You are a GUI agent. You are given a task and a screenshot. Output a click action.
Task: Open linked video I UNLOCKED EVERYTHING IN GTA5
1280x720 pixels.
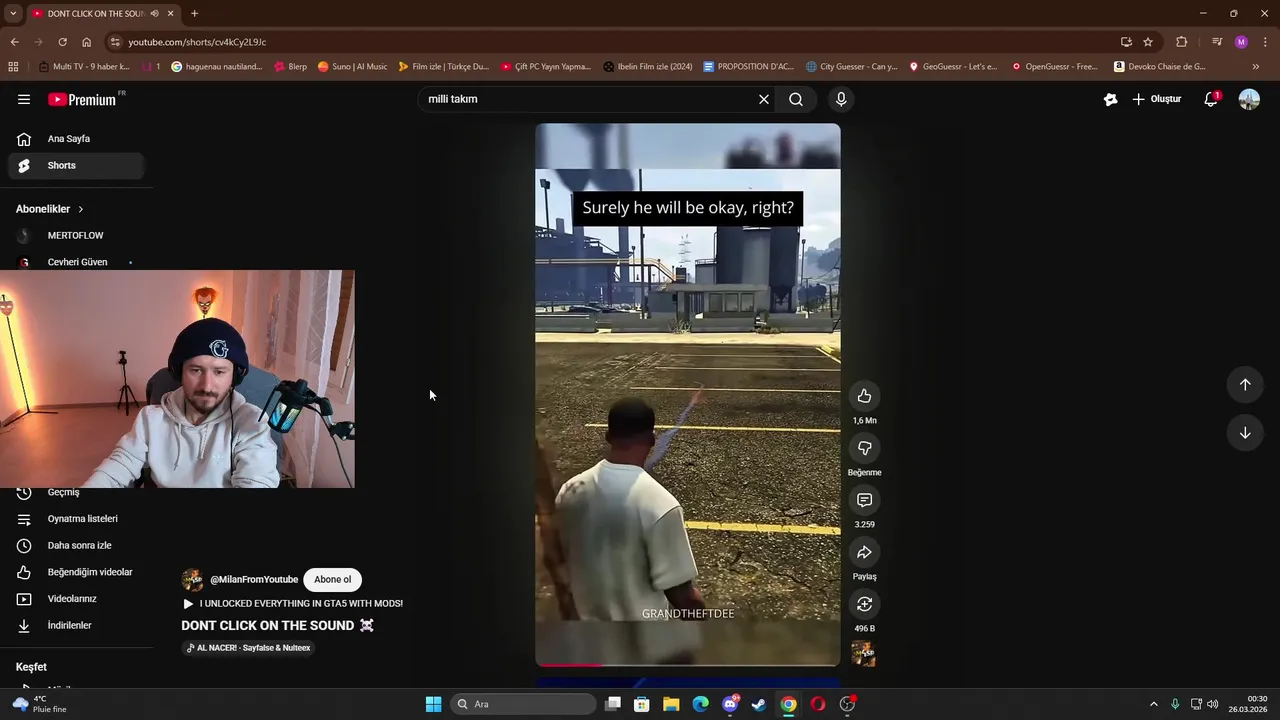tap(293, 604)
